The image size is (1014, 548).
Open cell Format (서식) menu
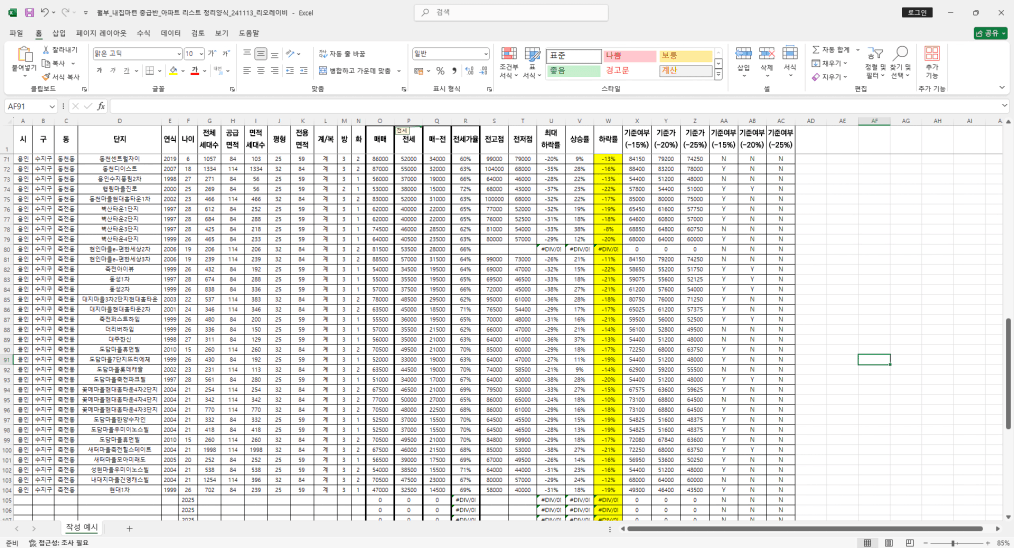coord(790,59)
